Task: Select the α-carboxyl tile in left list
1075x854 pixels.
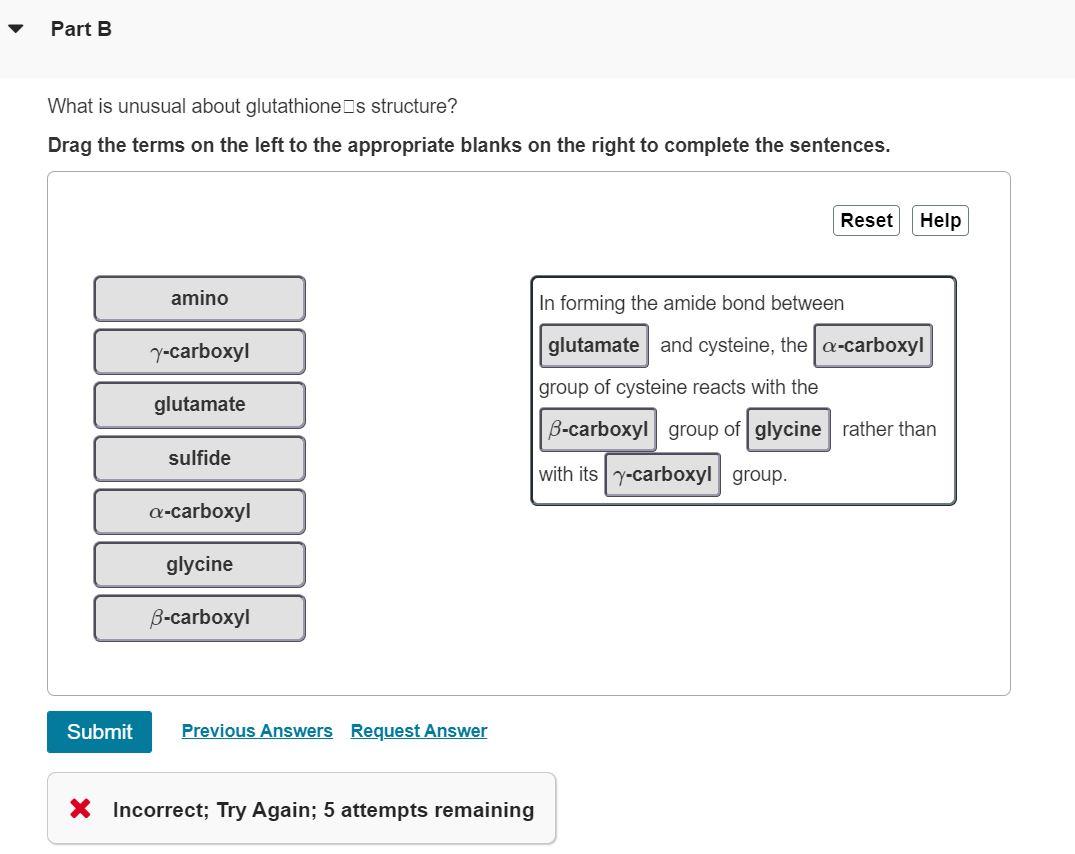Action: (200, 511)
